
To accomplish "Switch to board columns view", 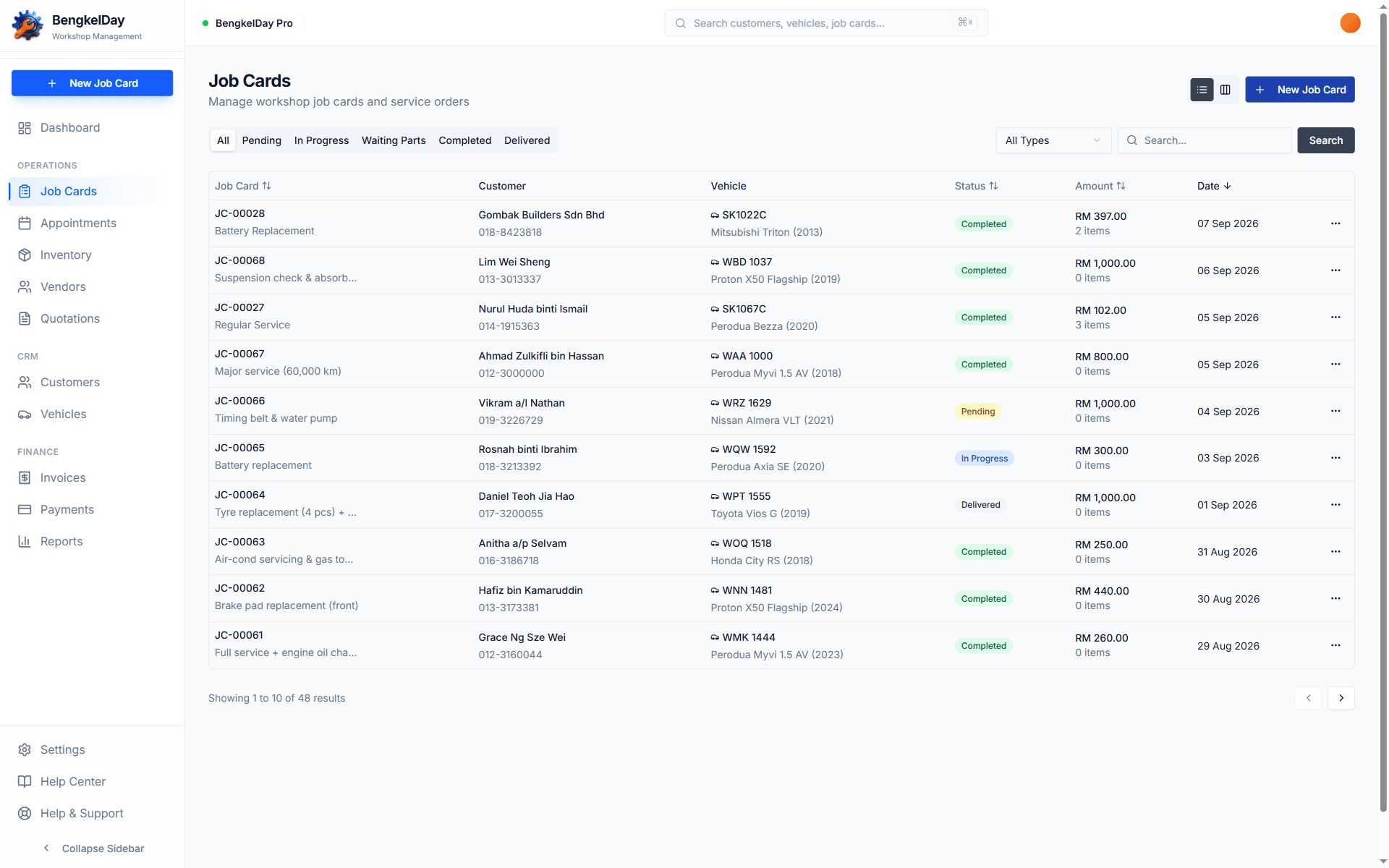I will point(1226,90).
